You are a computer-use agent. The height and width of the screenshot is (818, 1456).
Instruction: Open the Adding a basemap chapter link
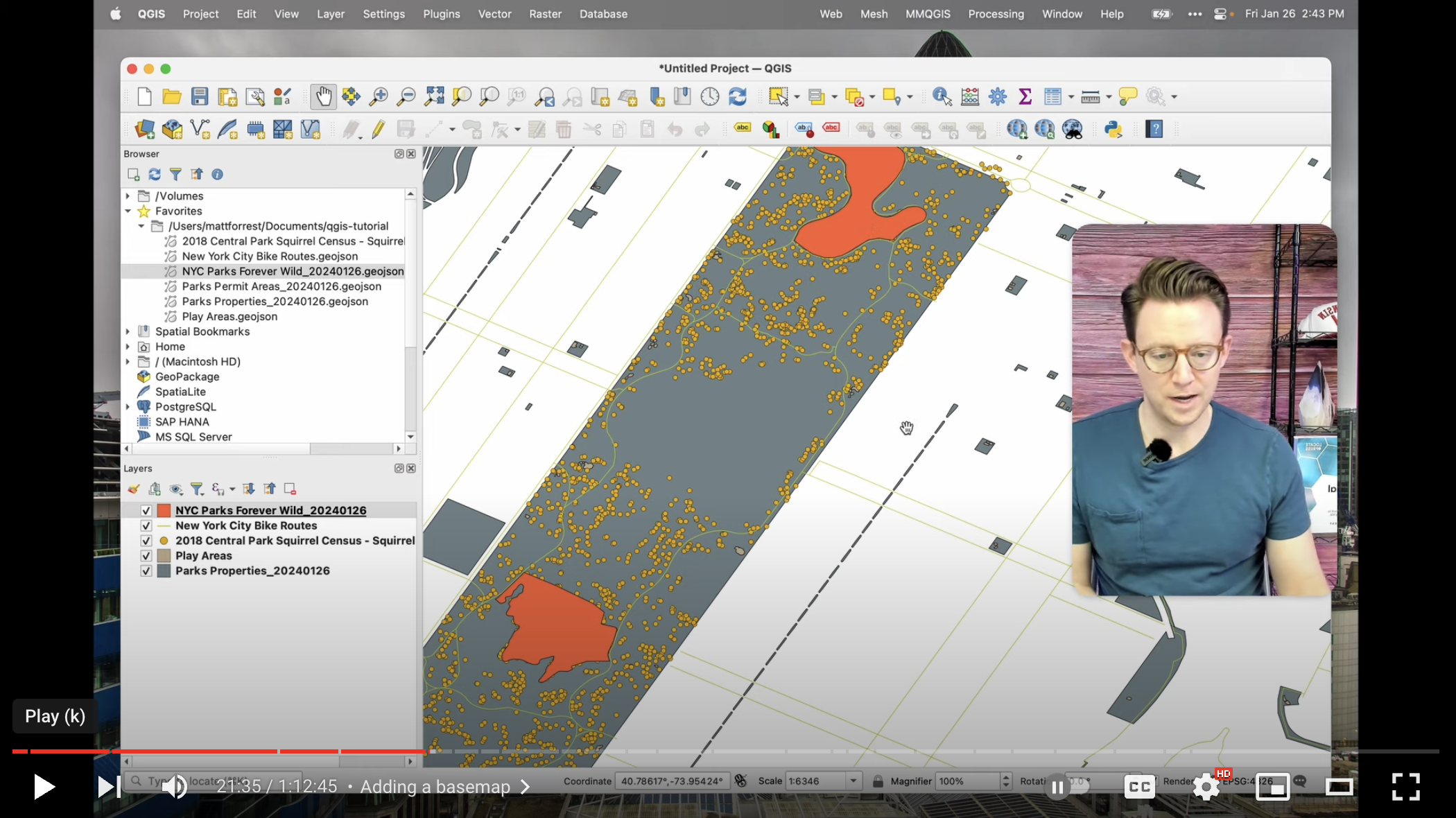(x=445, y=787)
